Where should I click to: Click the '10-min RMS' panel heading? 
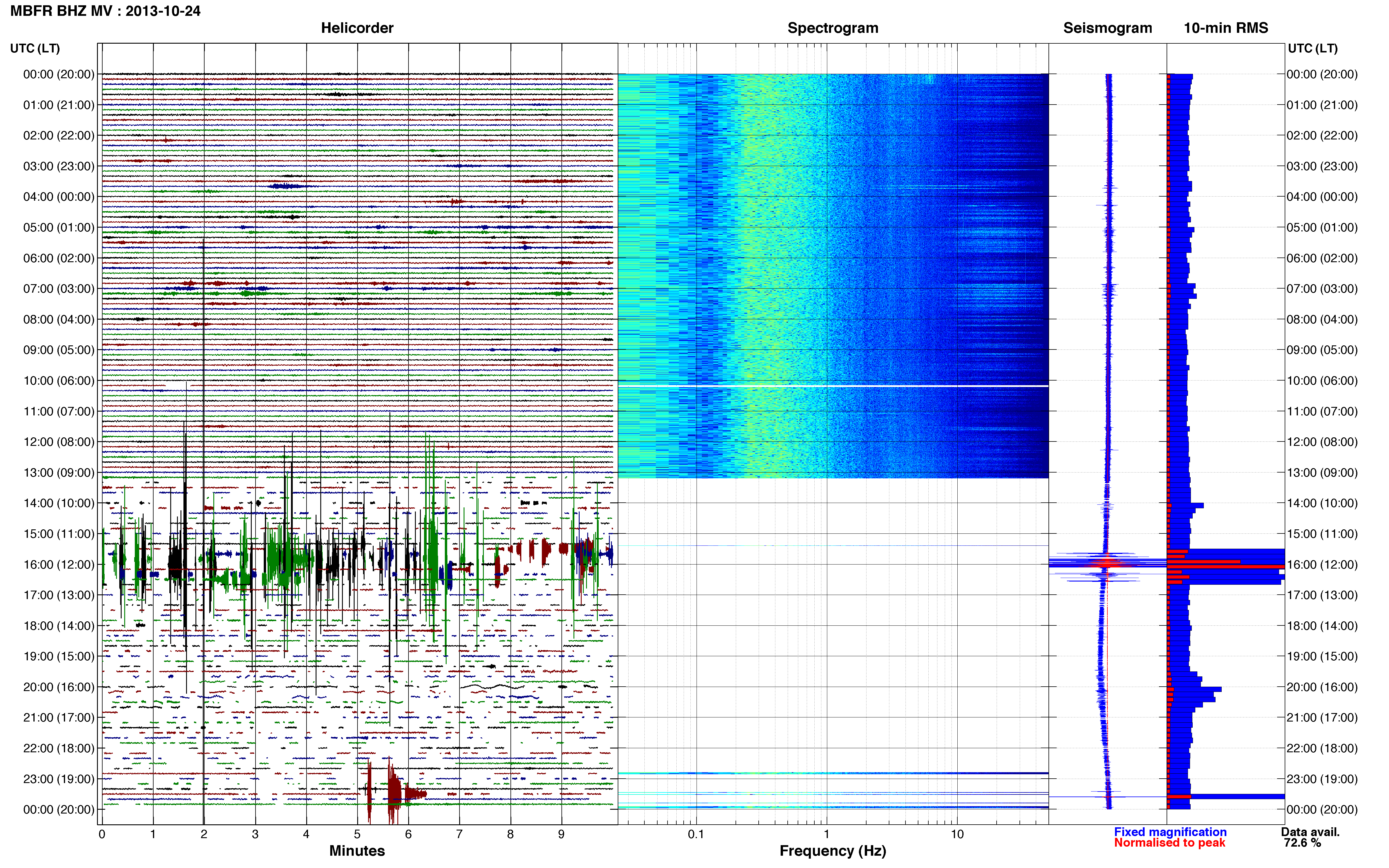(1226, 28)
